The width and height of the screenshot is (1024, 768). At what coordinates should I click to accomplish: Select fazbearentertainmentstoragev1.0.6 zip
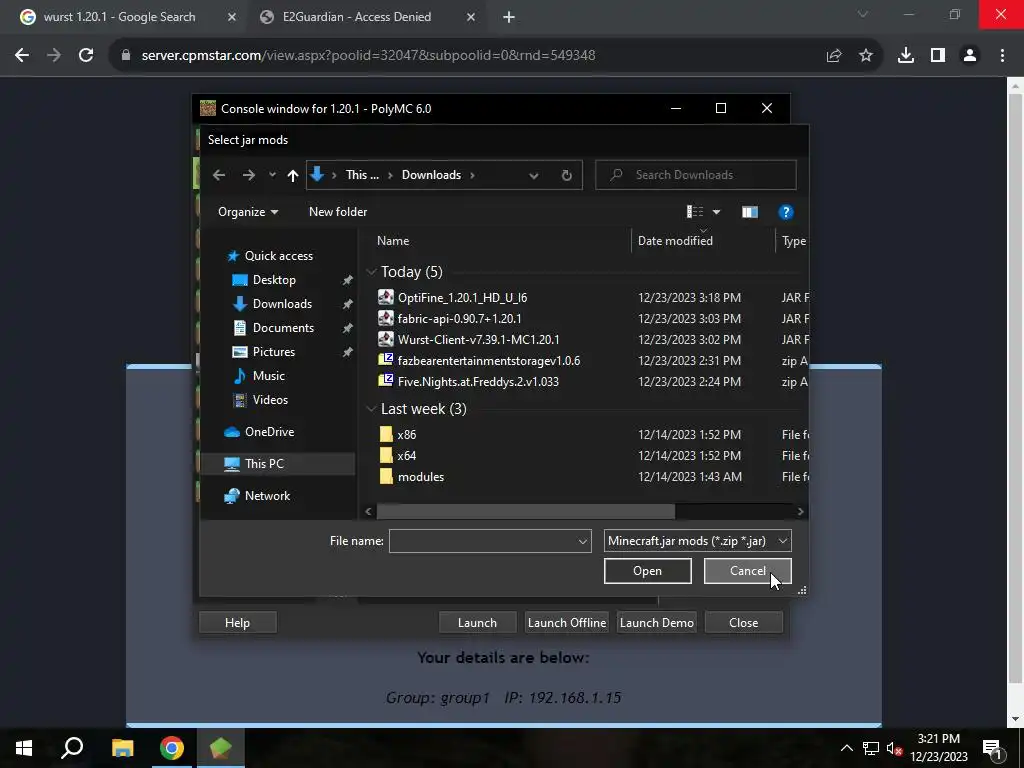click(x=488, y=360)
